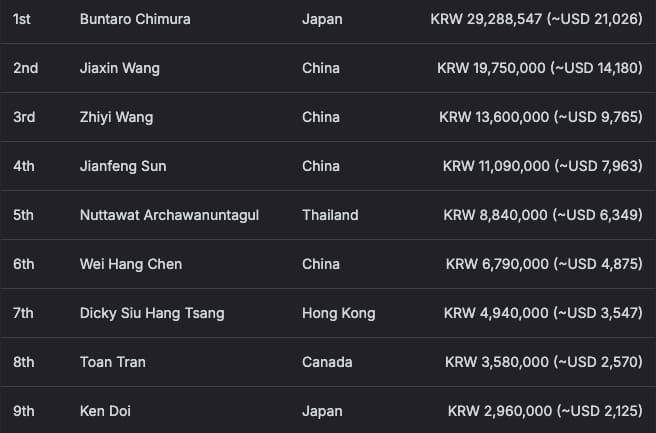
Task: Select Jiaxin Wang in 2nd place
Action: pyautogui.click(x=120, y=68)
